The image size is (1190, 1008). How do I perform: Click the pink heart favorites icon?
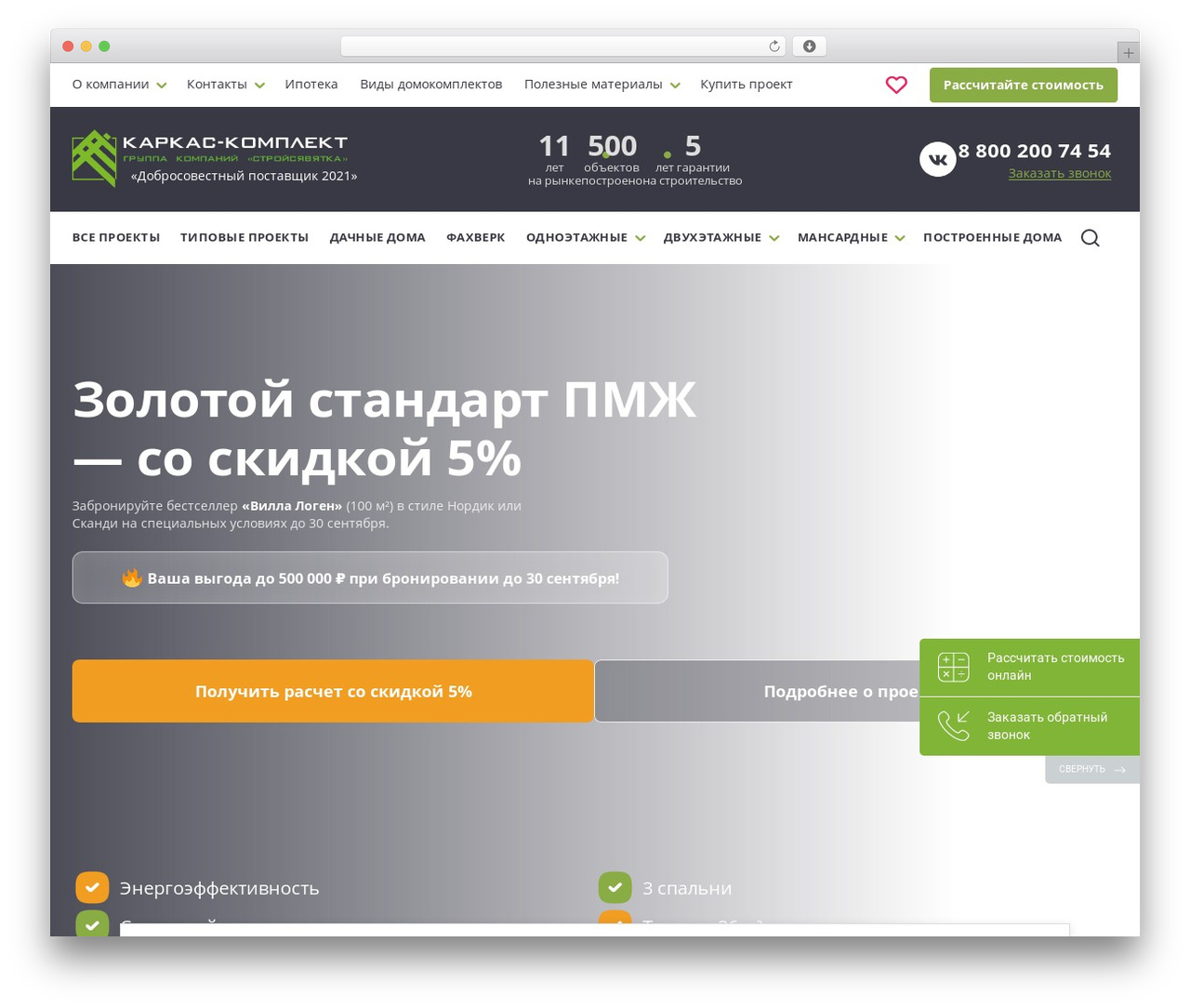click(x=896, y=85)
